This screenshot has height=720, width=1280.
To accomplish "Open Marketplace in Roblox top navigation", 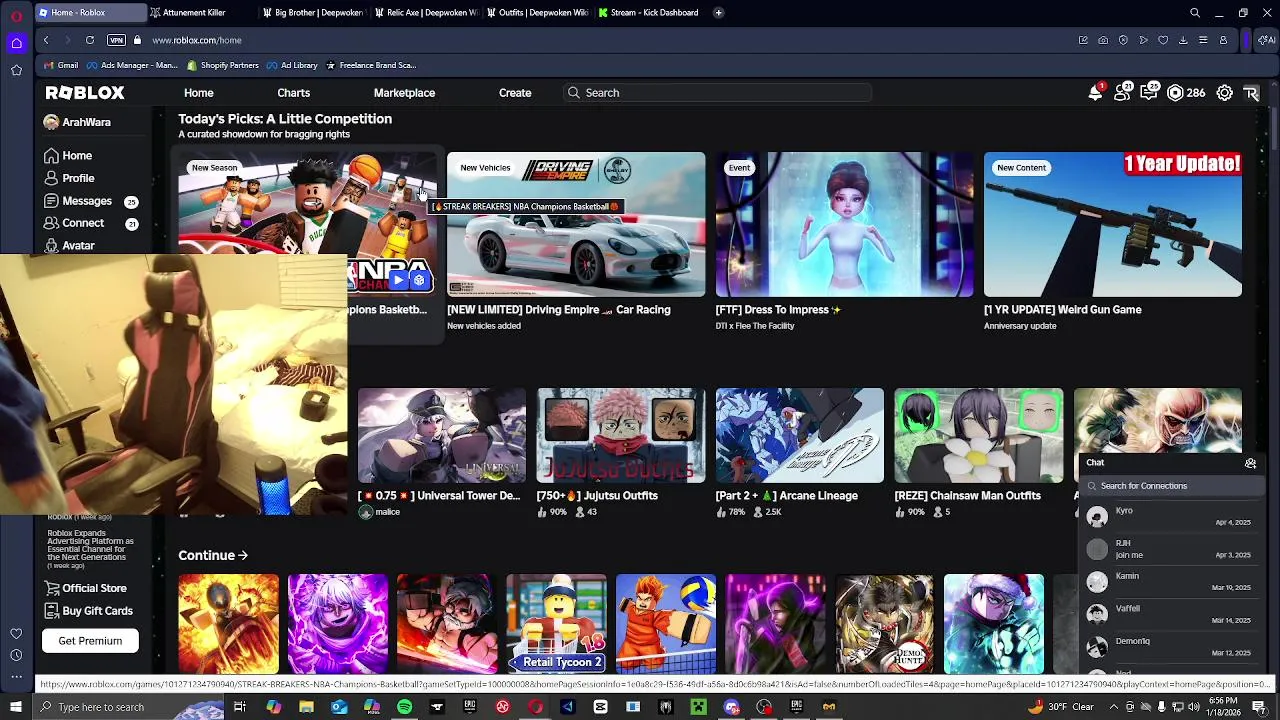I will click(x=404, y=93).
